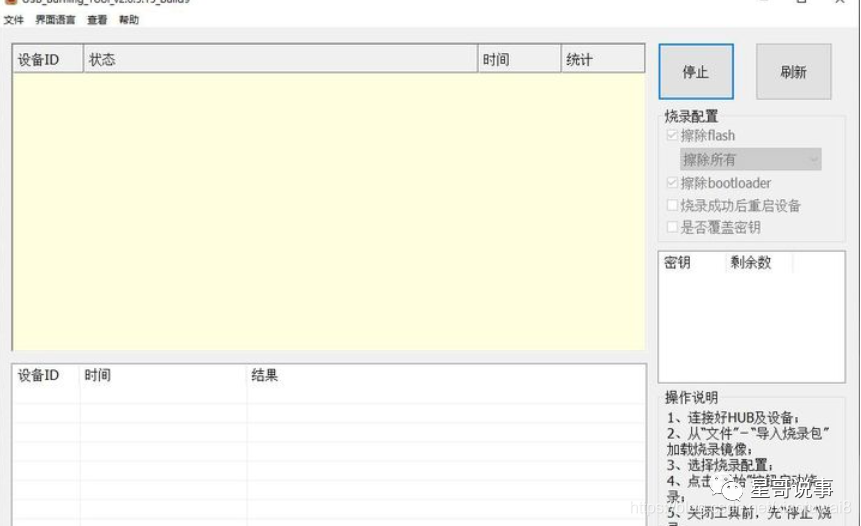The width and height of the screenshot is (861, 526).
Task: Click 设备ID header in top device list
Action: 47,60
